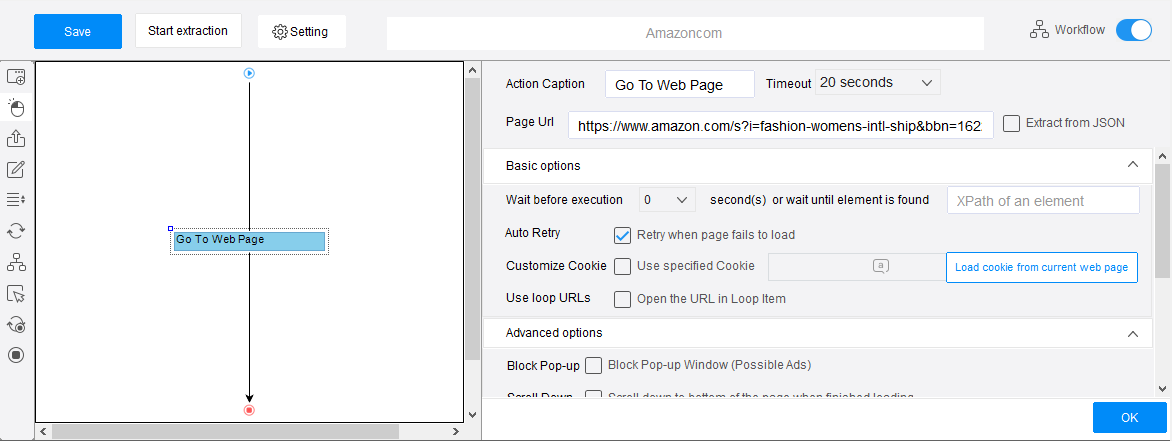Click the workflow start play node
1172x441 pixels.
click(x=249, y=73)
